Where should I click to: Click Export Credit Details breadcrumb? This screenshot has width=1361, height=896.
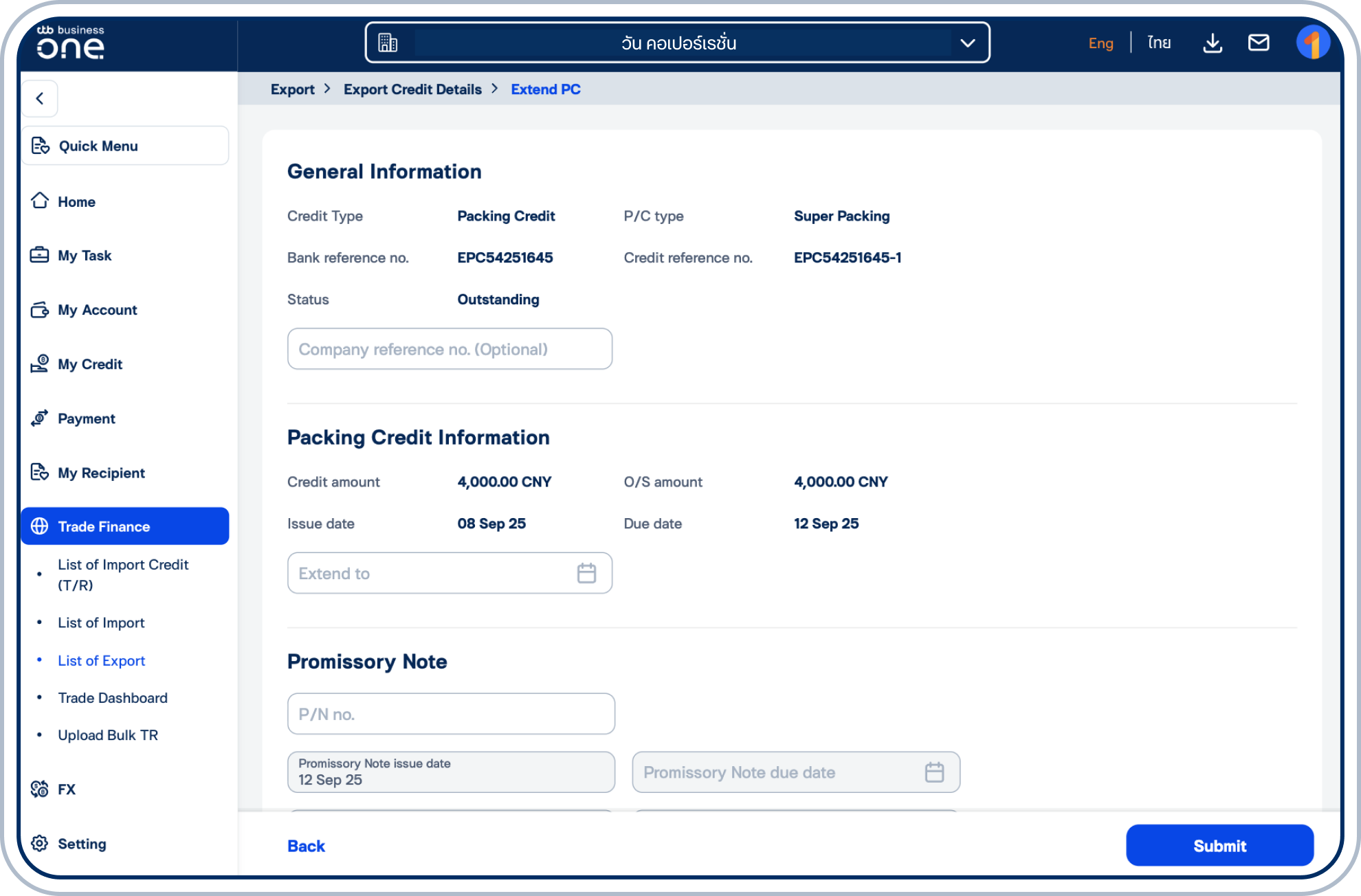coord(412,89)
